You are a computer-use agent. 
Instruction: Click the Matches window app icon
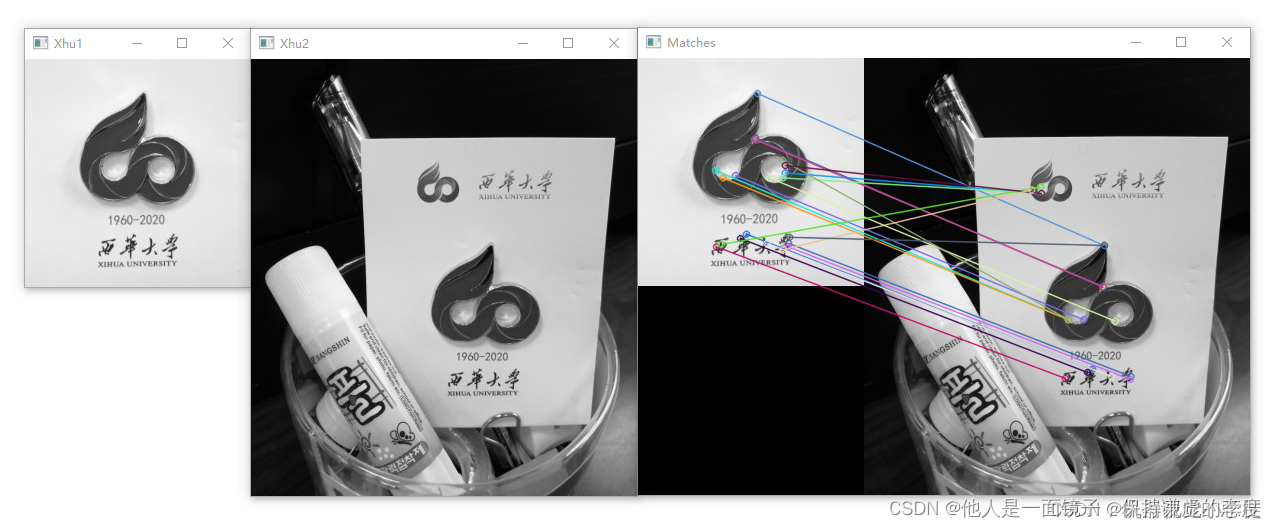click(653, 42)
